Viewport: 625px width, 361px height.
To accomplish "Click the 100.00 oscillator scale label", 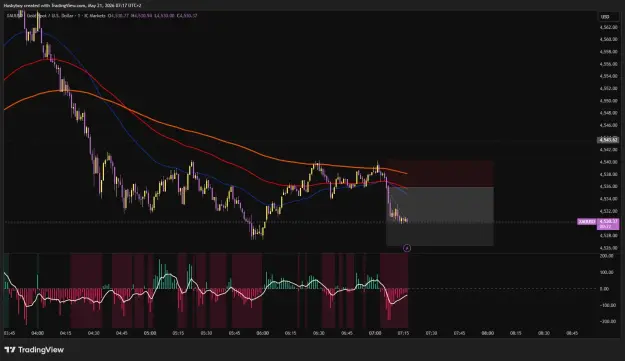I will (607, 272).
